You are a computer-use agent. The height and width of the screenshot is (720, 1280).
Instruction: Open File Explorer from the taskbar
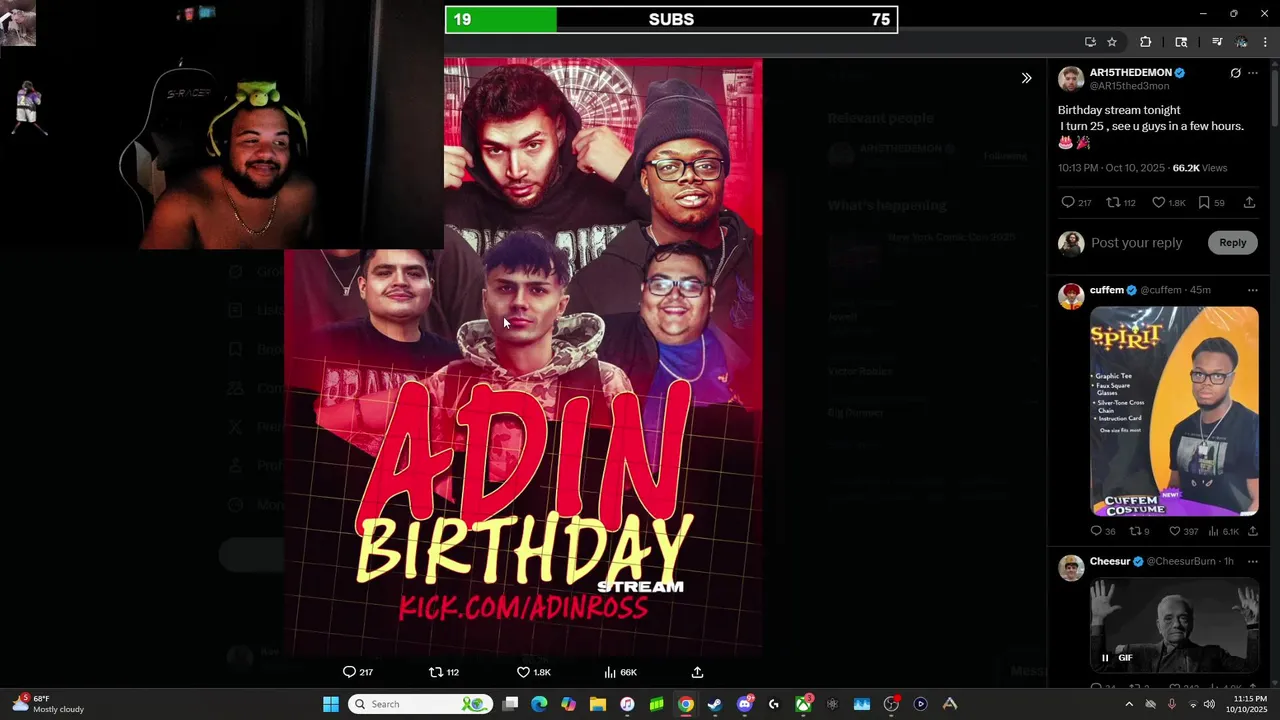598,704
